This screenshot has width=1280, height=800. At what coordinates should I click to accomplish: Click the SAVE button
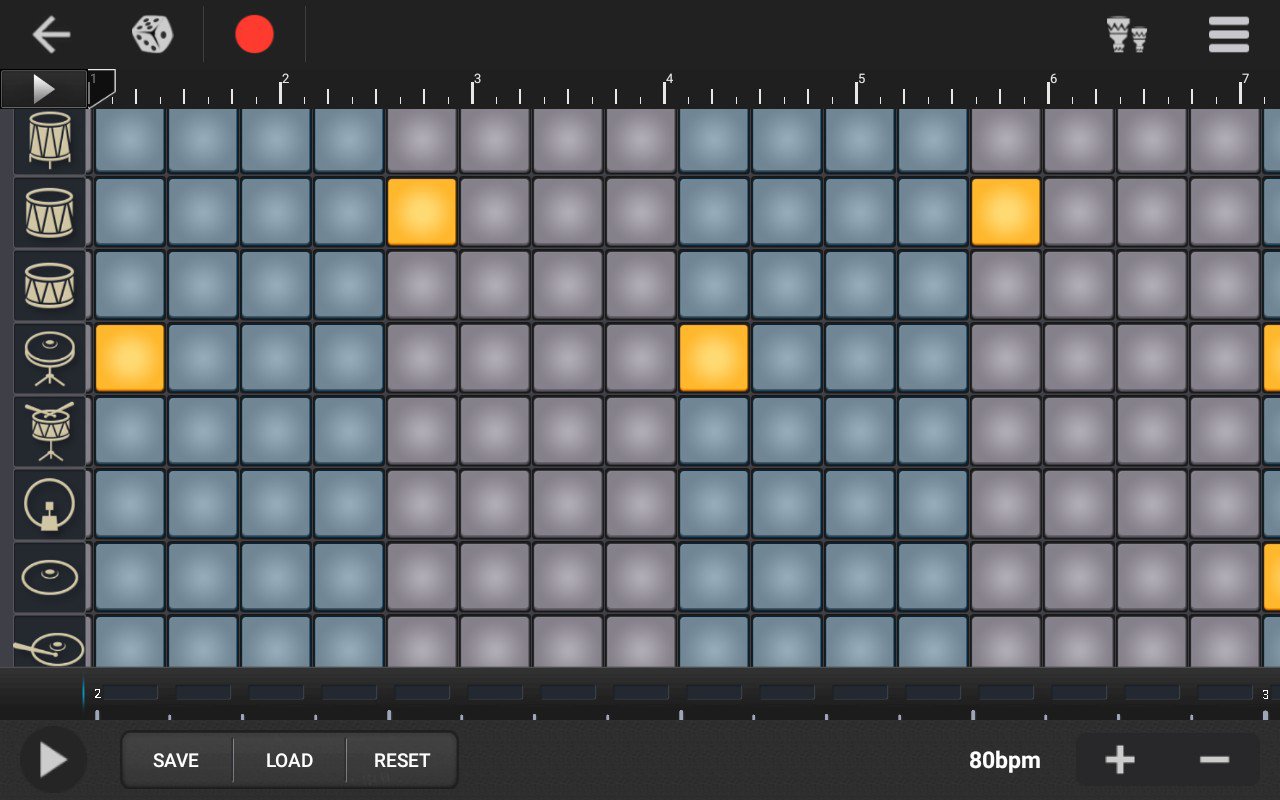point(176,761)
